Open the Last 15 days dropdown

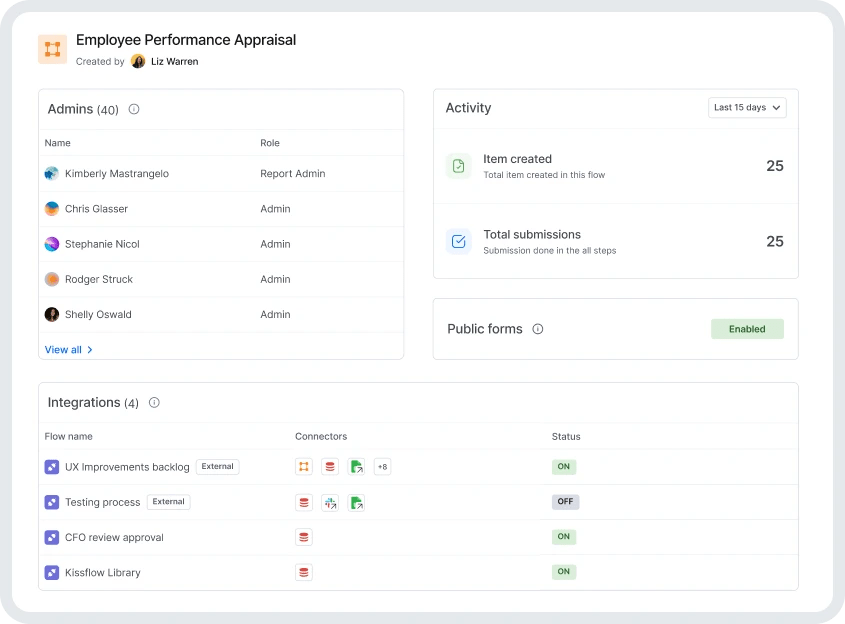point(747,108)
